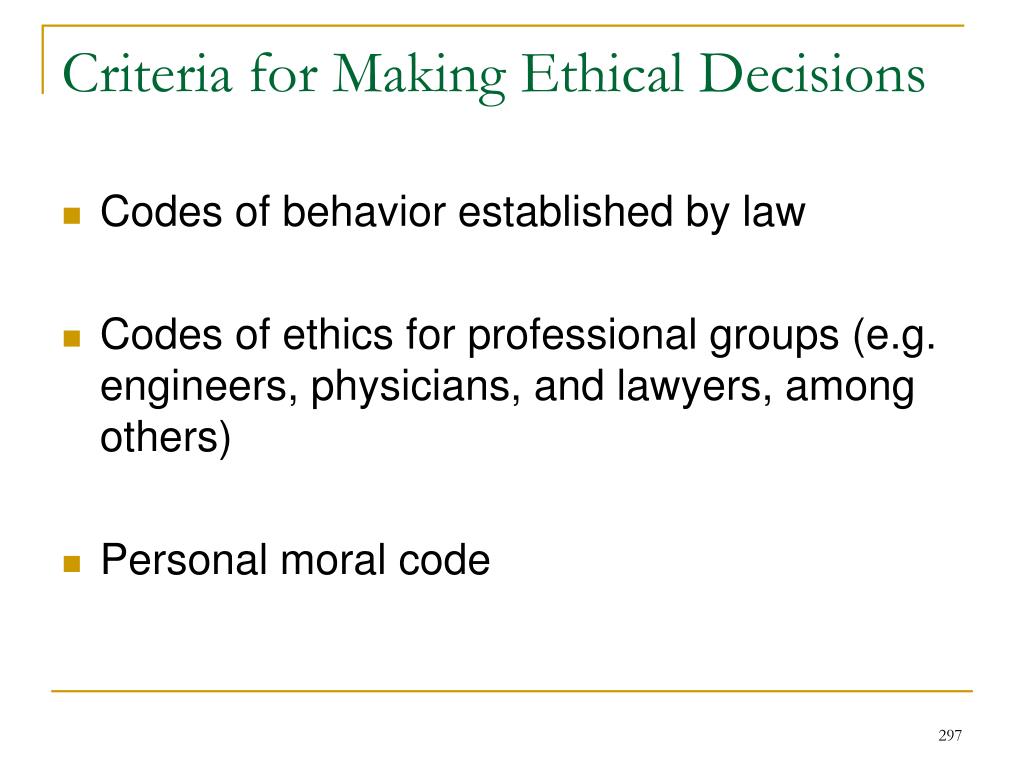Click the line 'Codes of ethics for professional groups'
1024x768 pixels.
coord(469,335)
